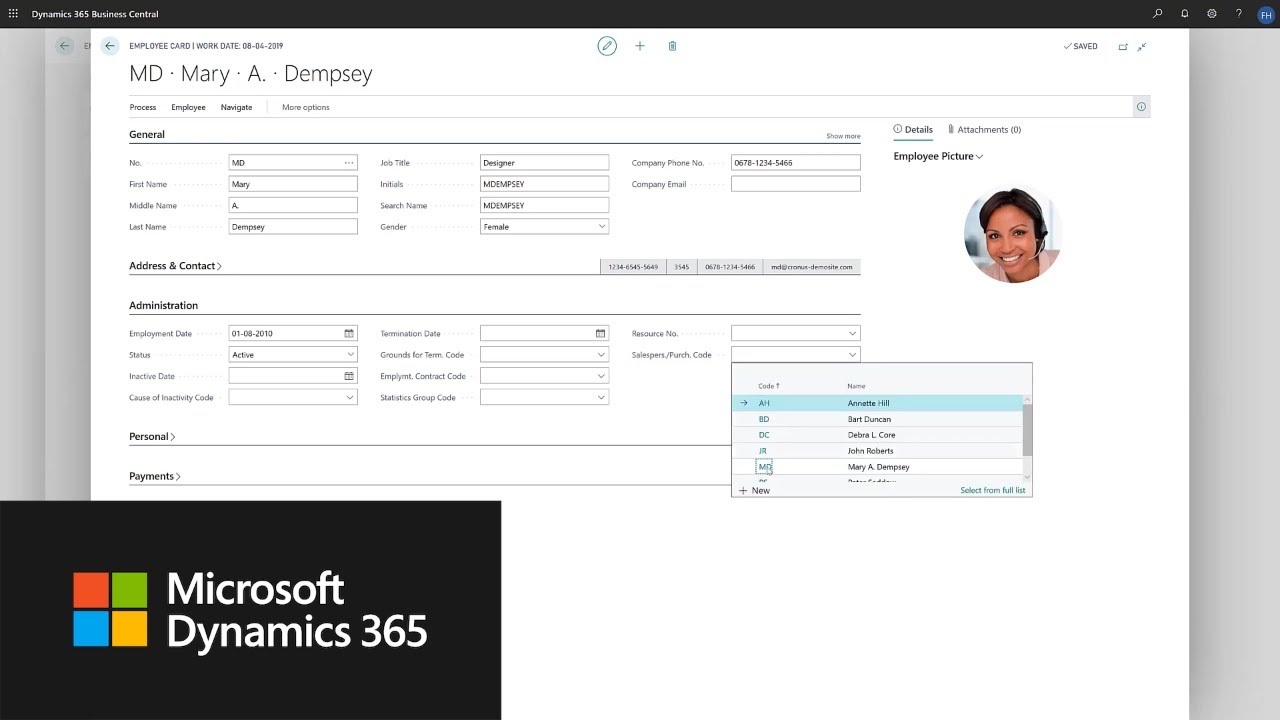1280x720 pixels.
Task: Click Show more in General section
Action: pos(843,136)
